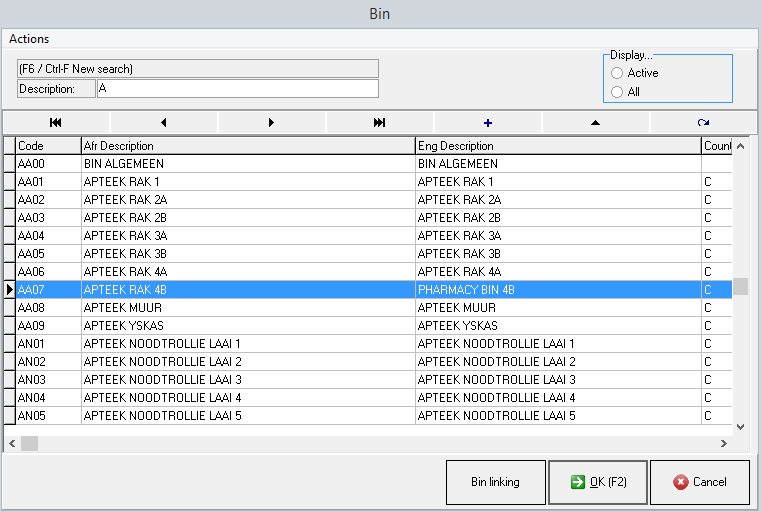
Task: Go to next record arrow
Action: (271, 122)
